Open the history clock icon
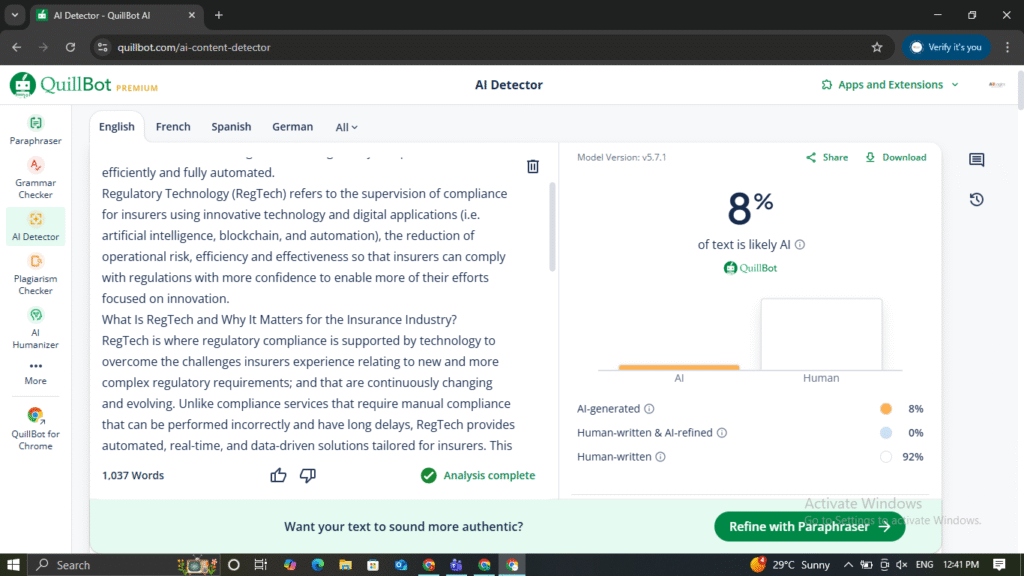Viewport: 1024px width, 576px height. click(x=976, y=200)
